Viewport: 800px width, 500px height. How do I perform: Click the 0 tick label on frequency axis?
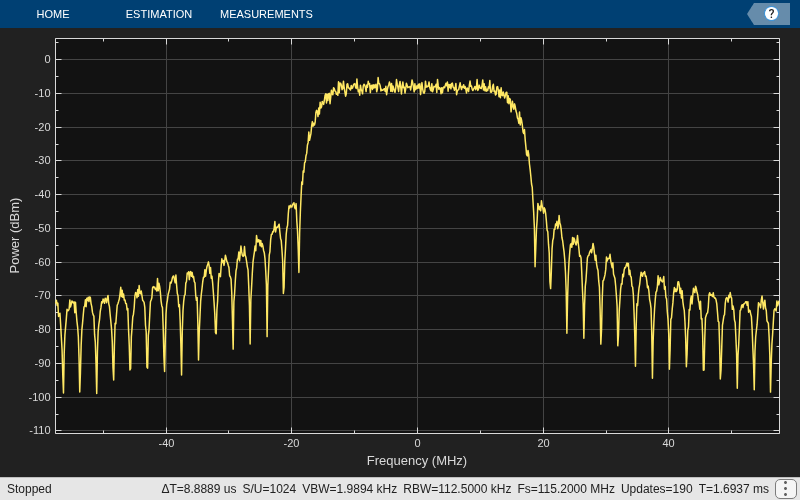(x=417, y=443)
